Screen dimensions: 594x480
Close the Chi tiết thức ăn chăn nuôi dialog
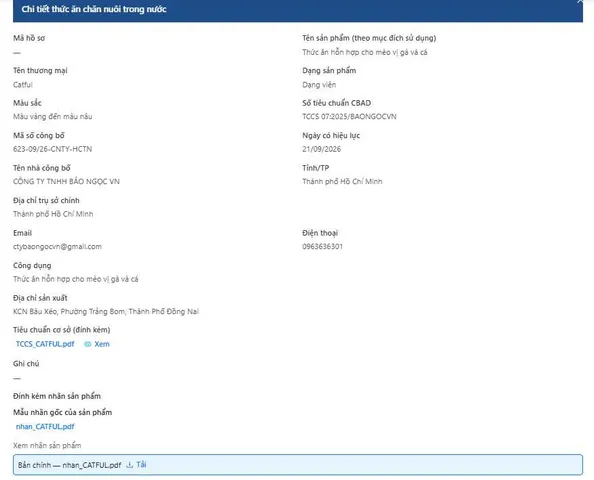(580, 2)
